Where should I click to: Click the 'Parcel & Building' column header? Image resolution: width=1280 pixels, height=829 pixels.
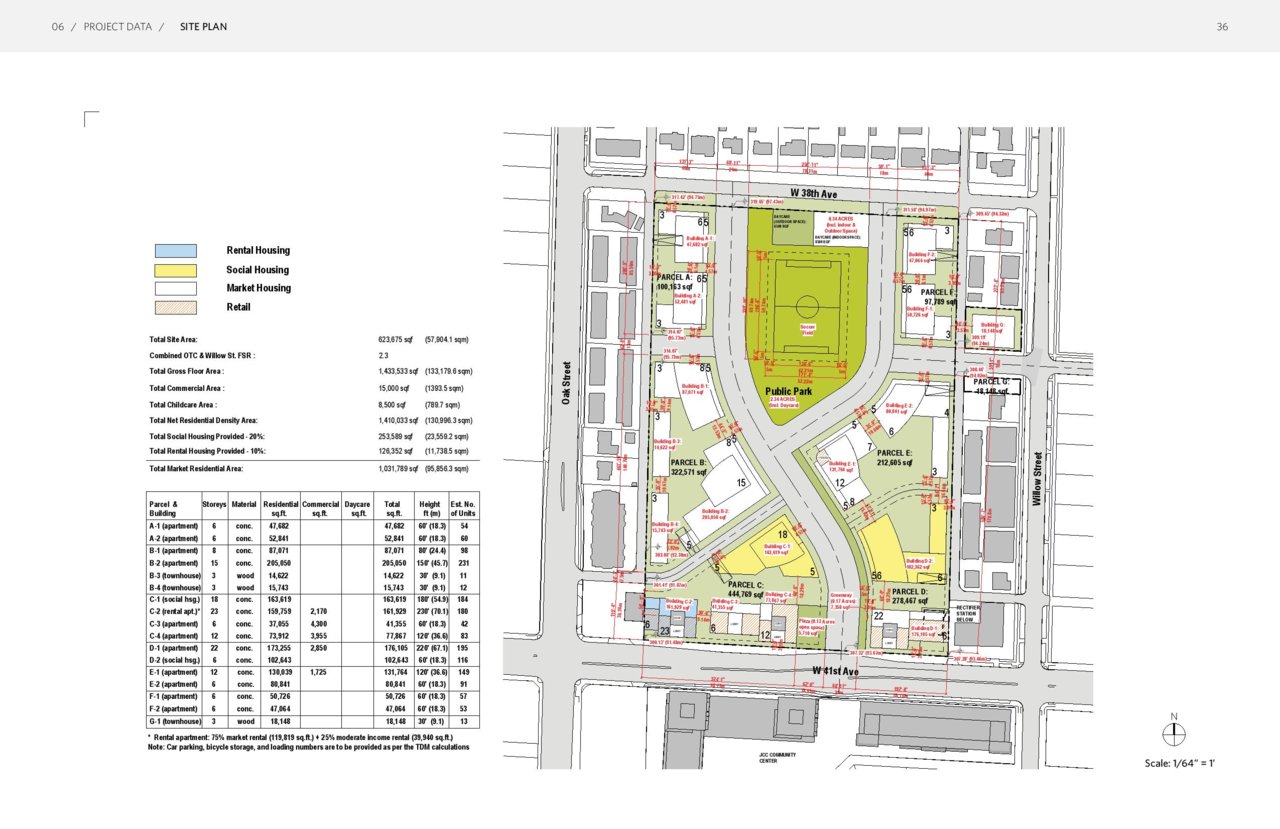(x=164, y=508)
